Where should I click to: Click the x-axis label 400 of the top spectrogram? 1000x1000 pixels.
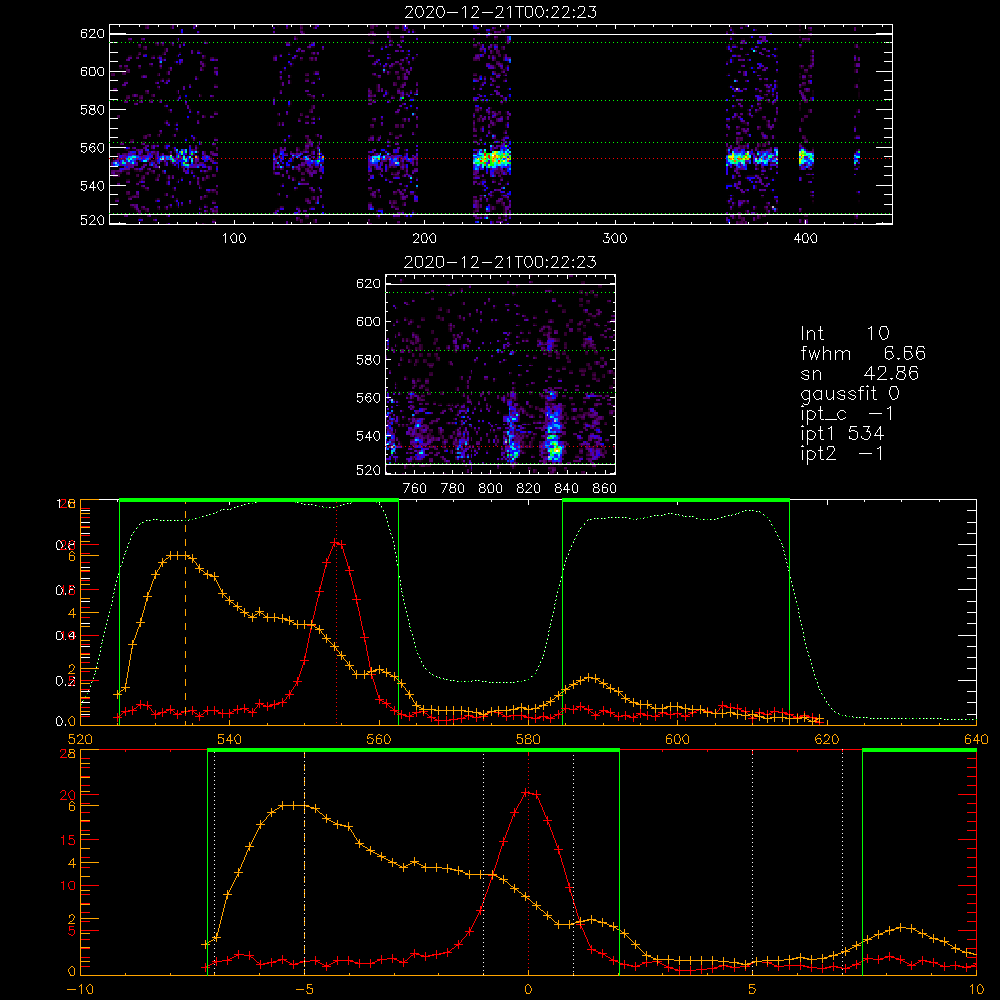click(x=805, y=239)
